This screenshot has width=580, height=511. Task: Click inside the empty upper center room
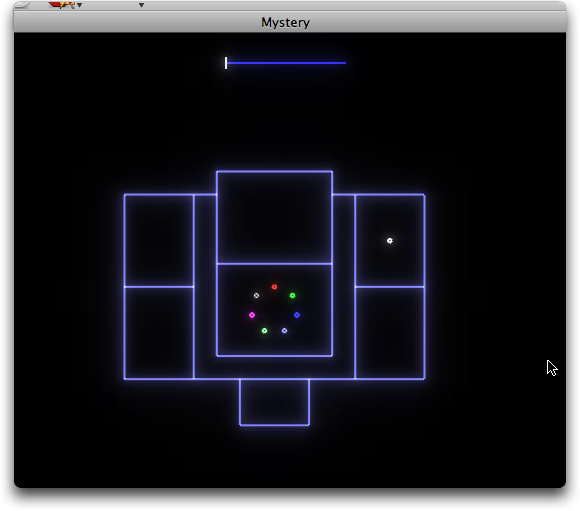(274, 218)
